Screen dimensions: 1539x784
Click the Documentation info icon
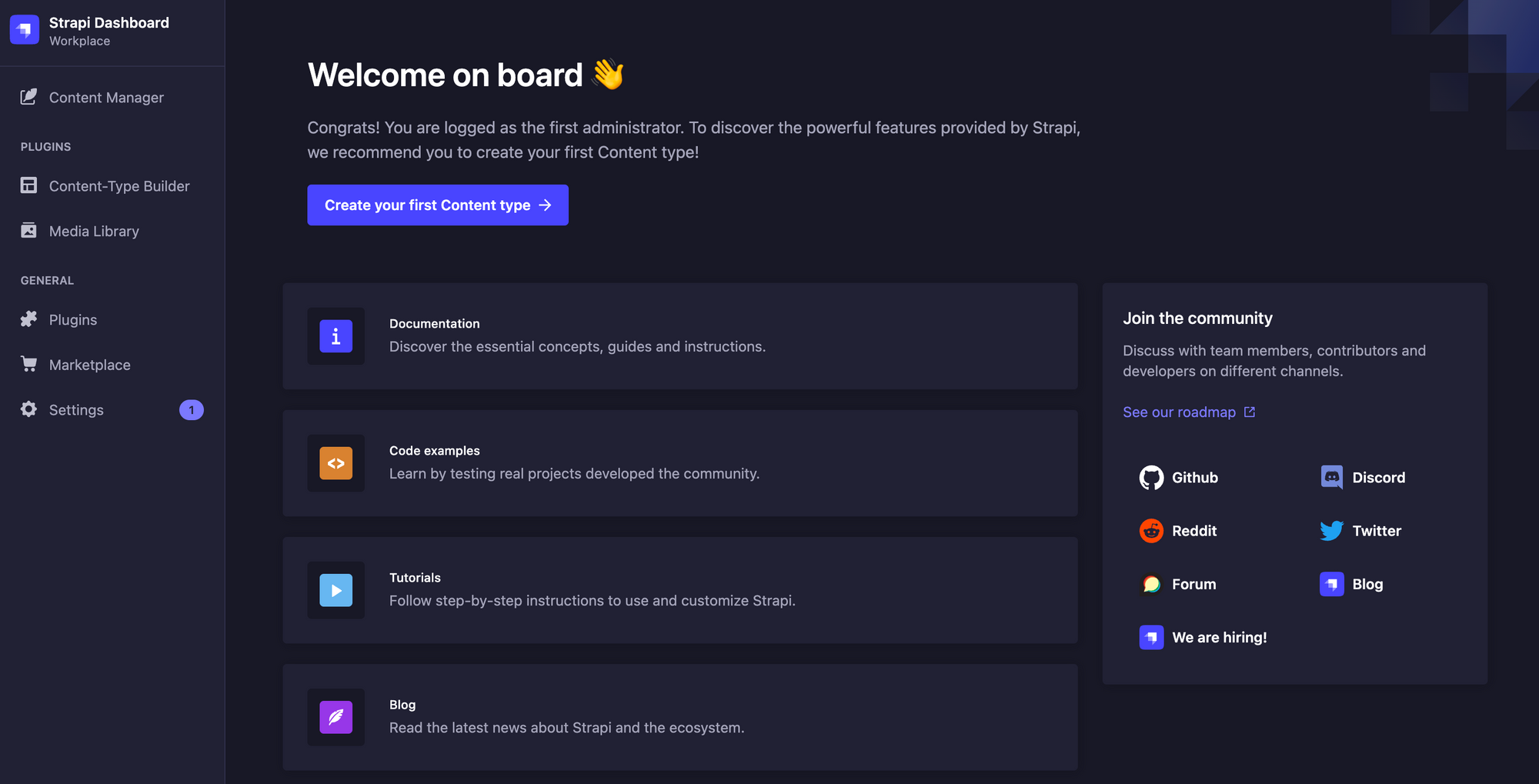336,336
